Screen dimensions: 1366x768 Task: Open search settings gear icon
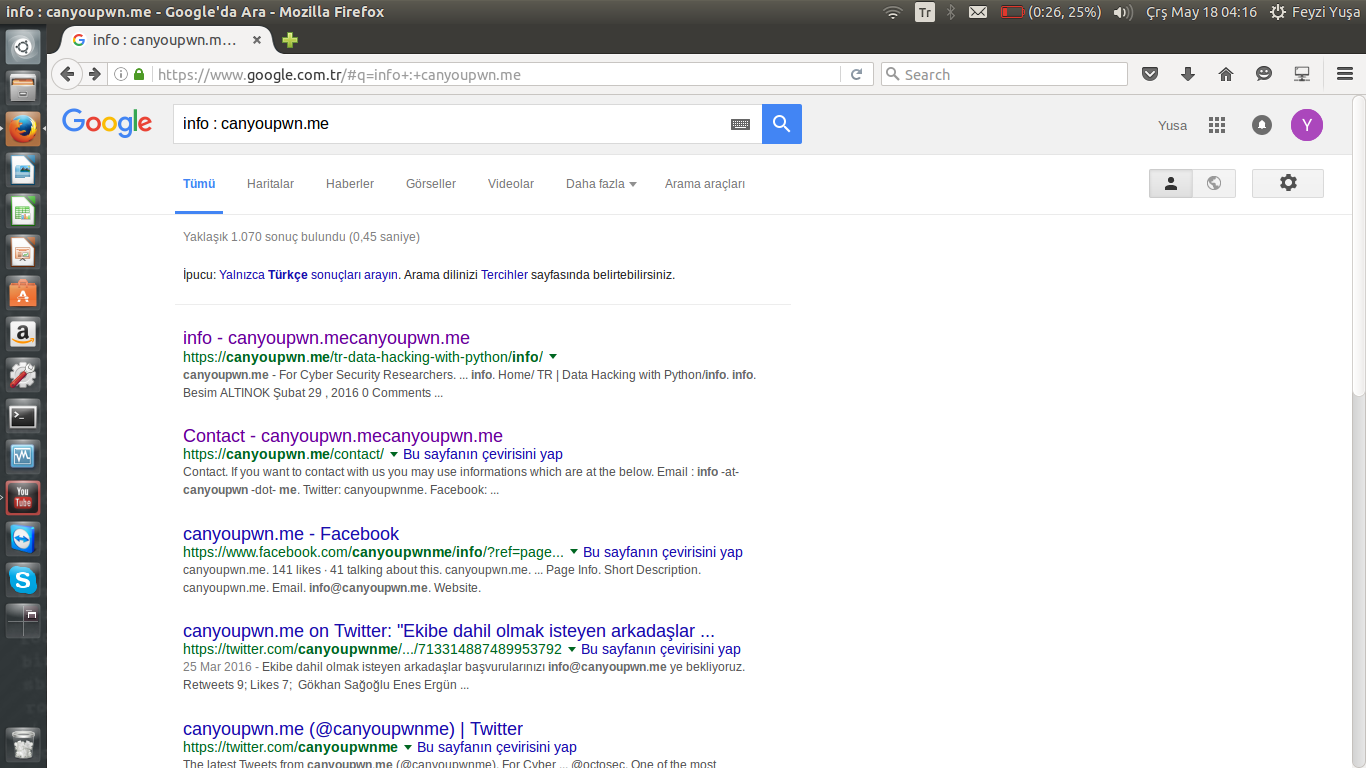coord(1287,183)
